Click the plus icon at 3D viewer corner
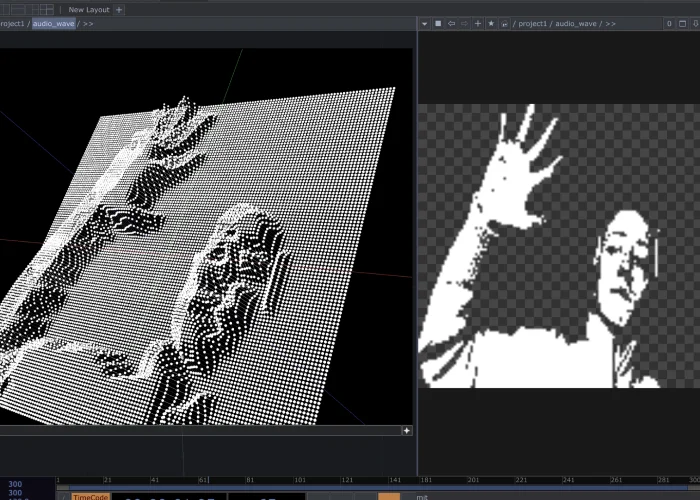 pyautogui.click(x=406, y=431)
